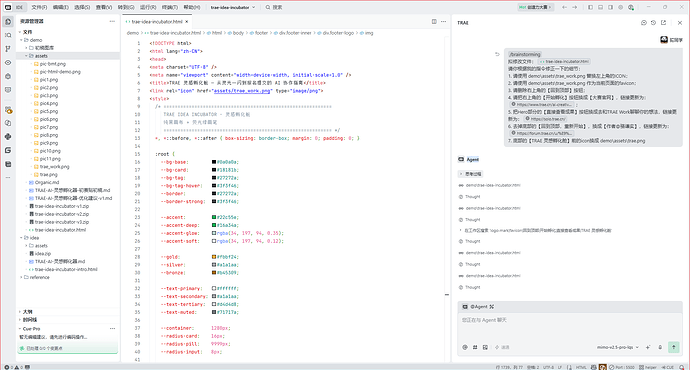690x370 pixels.
Task: Open trae-idea-incubator-intro.html file
Action: 66,269
